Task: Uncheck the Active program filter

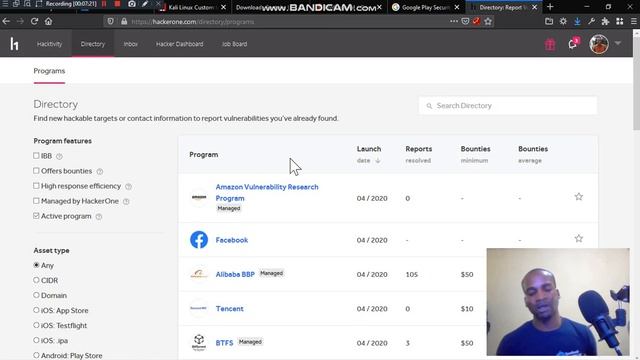Action: pyautogui.click(x=36, y=216)
